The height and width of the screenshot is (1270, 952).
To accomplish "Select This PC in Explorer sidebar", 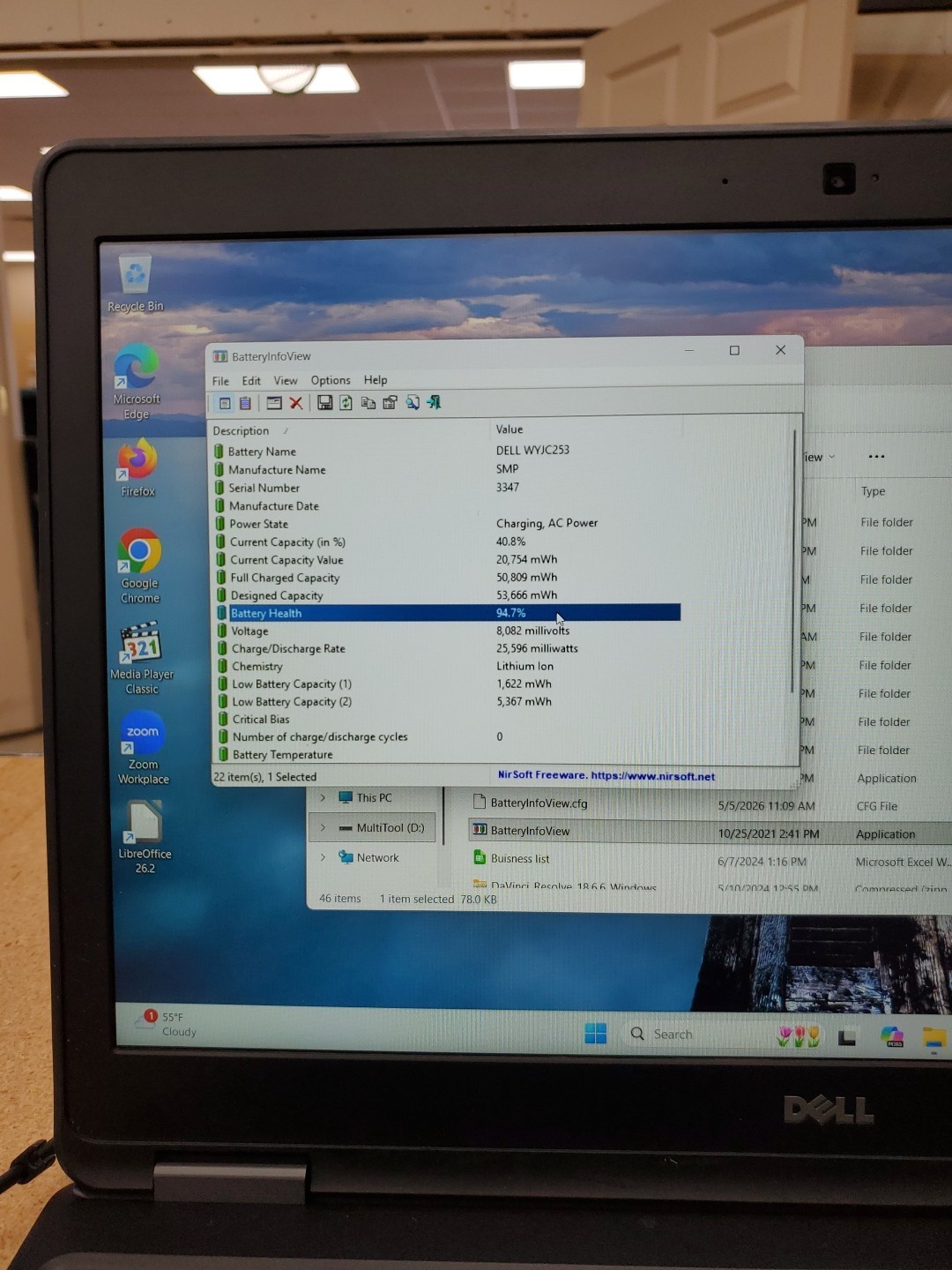I will [365, 797].
